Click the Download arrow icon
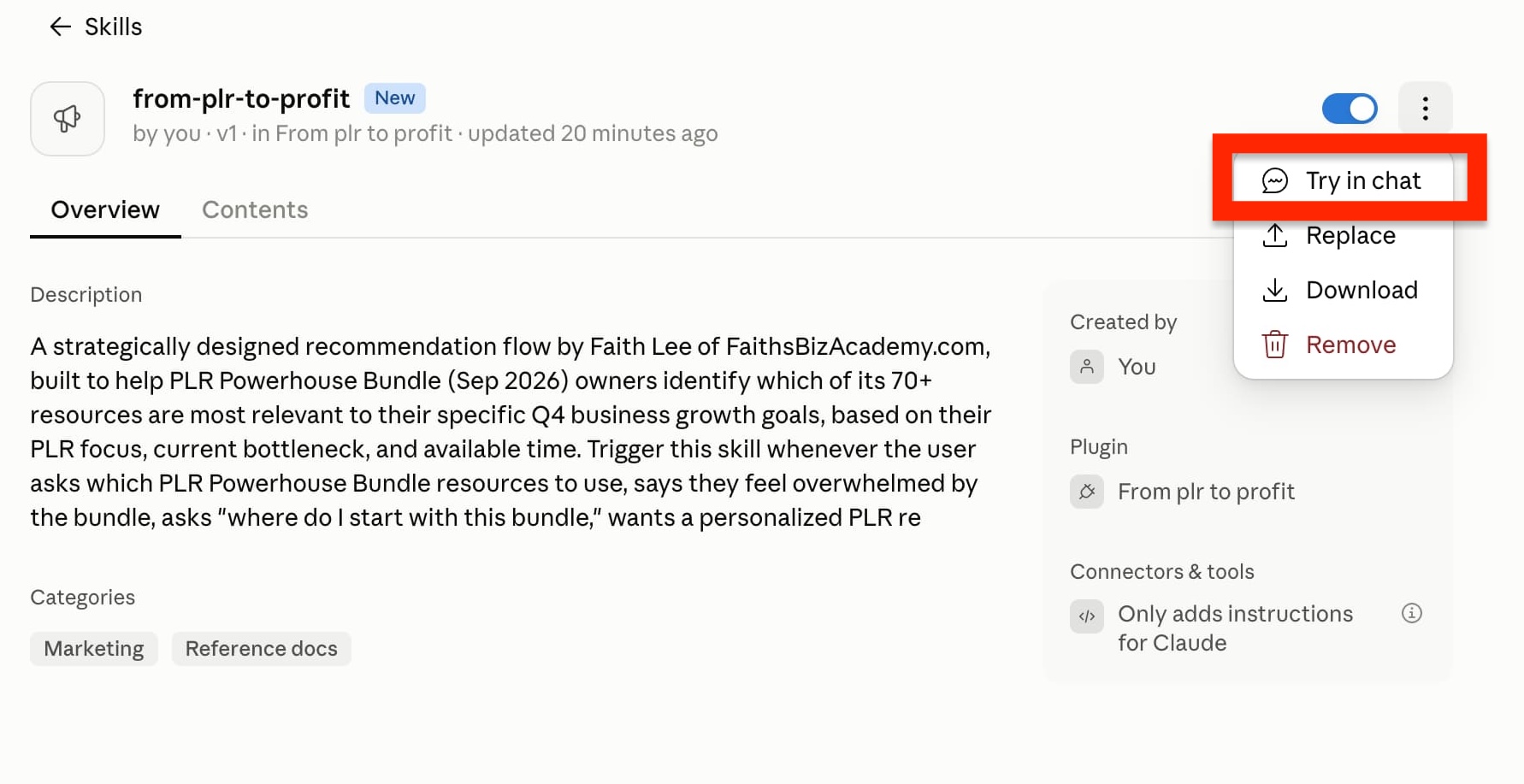This screenshot has width=1524, height=784. (x=1274, y=291)
